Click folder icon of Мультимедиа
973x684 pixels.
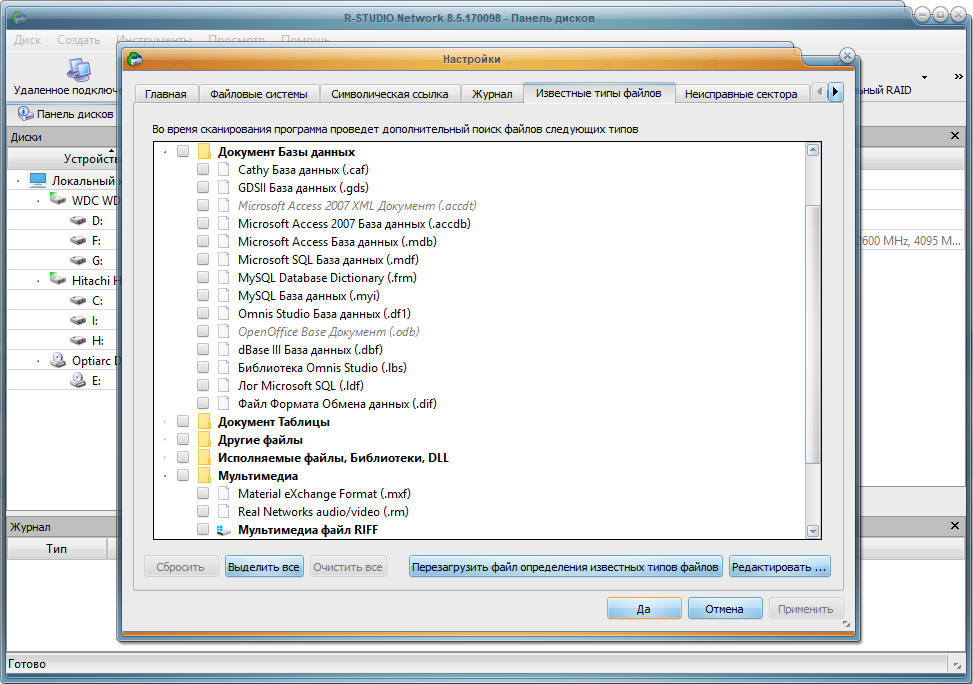pyautogui.click(x=204, y=475)
